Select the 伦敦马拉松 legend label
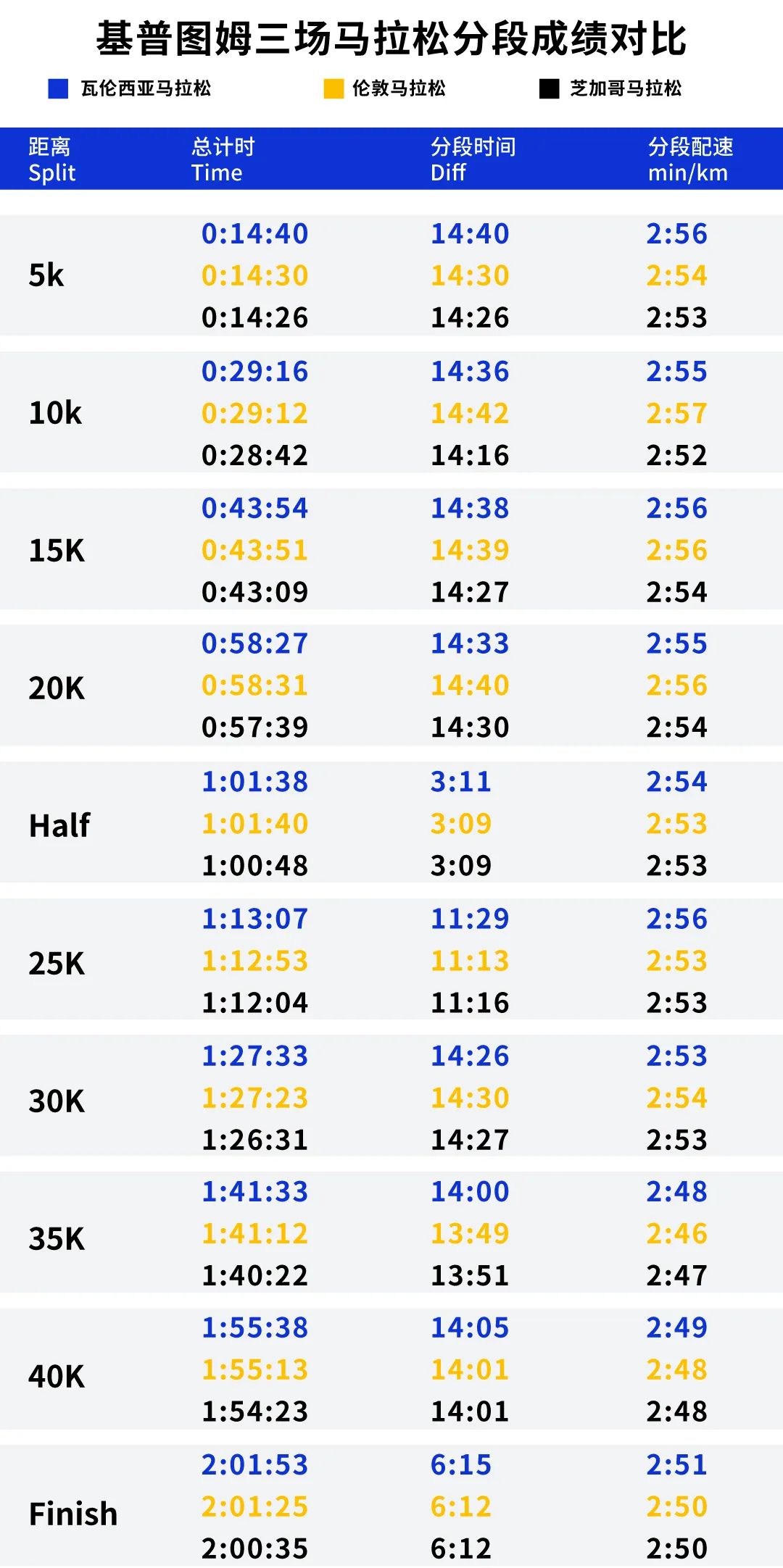Screen dimensions: 783x1568 tap(399, 89)
